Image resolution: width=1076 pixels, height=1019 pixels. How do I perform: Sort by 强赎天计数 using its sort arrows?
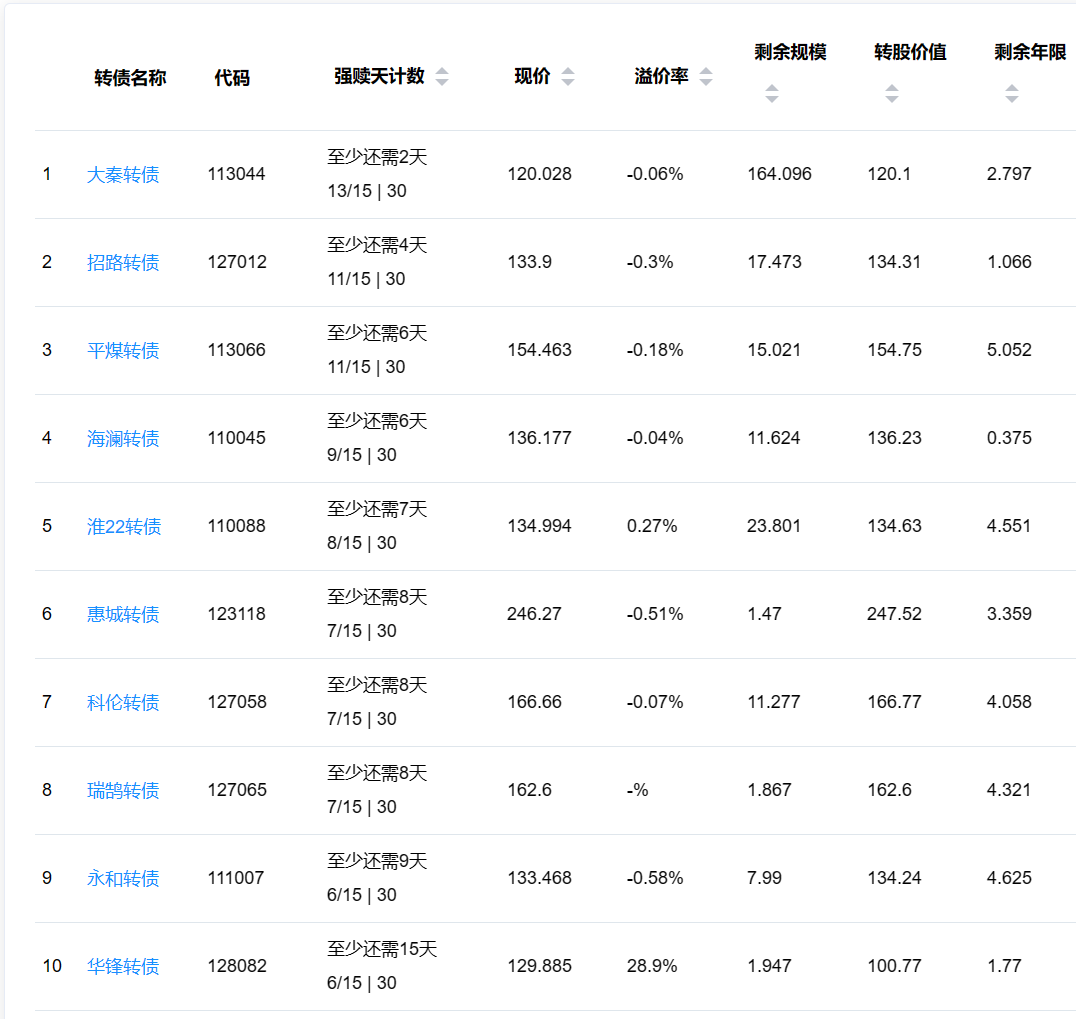coord(442,77)
